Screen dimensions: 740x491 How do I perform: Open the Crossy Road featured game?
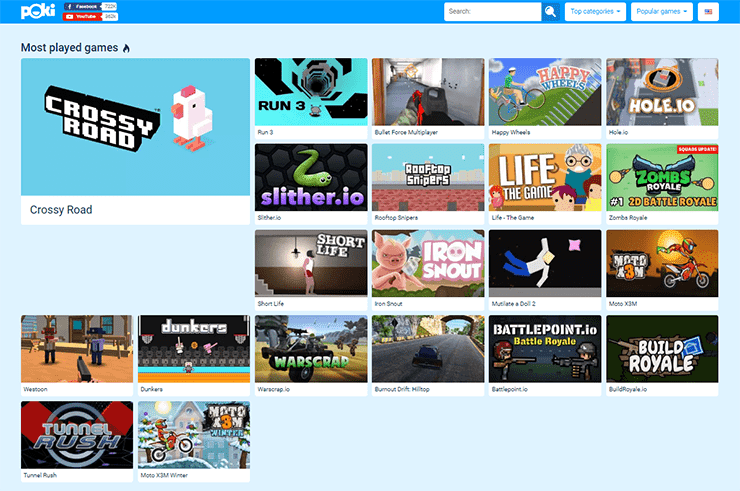pyautogui.click(x=135, y=127)
